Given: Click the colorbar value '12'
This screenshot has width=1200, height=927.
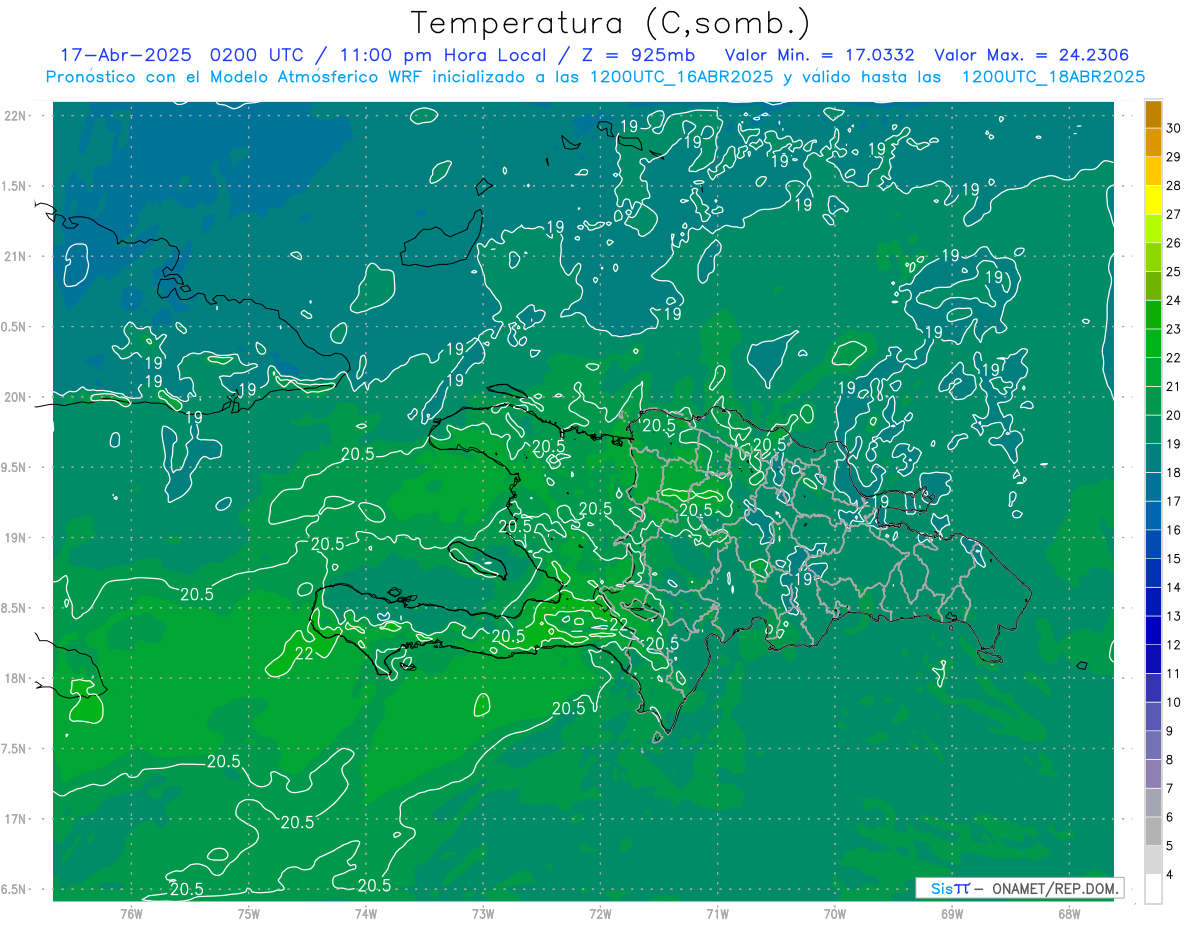Looking at the screenshot, I should 1173,645.
